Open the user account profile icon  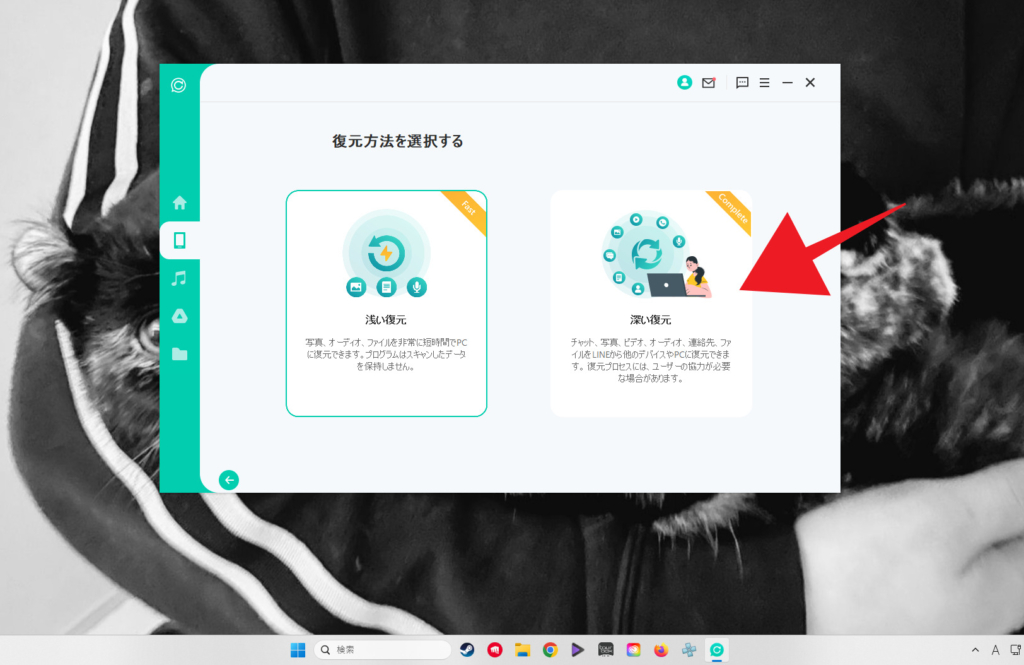684,83
